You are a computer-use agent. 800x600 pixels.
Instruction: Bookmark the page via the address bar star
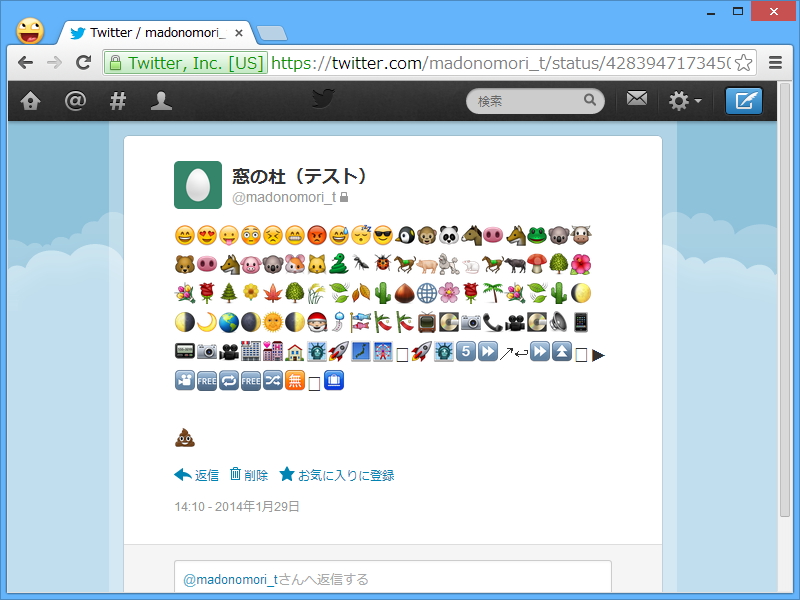pos(741,62)
